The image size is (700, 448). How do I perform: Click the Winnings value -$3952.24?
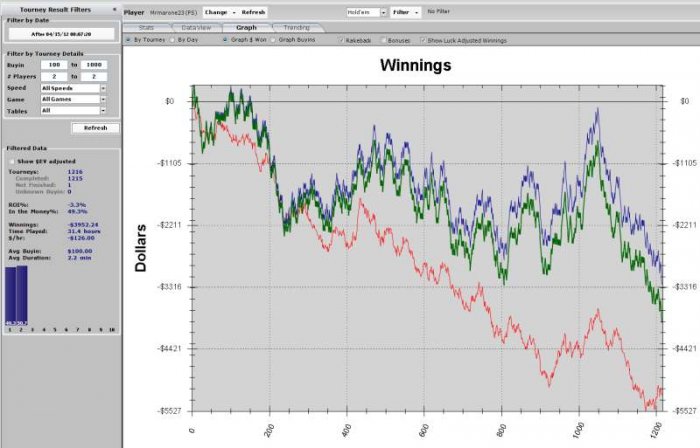tap(83, 225)
